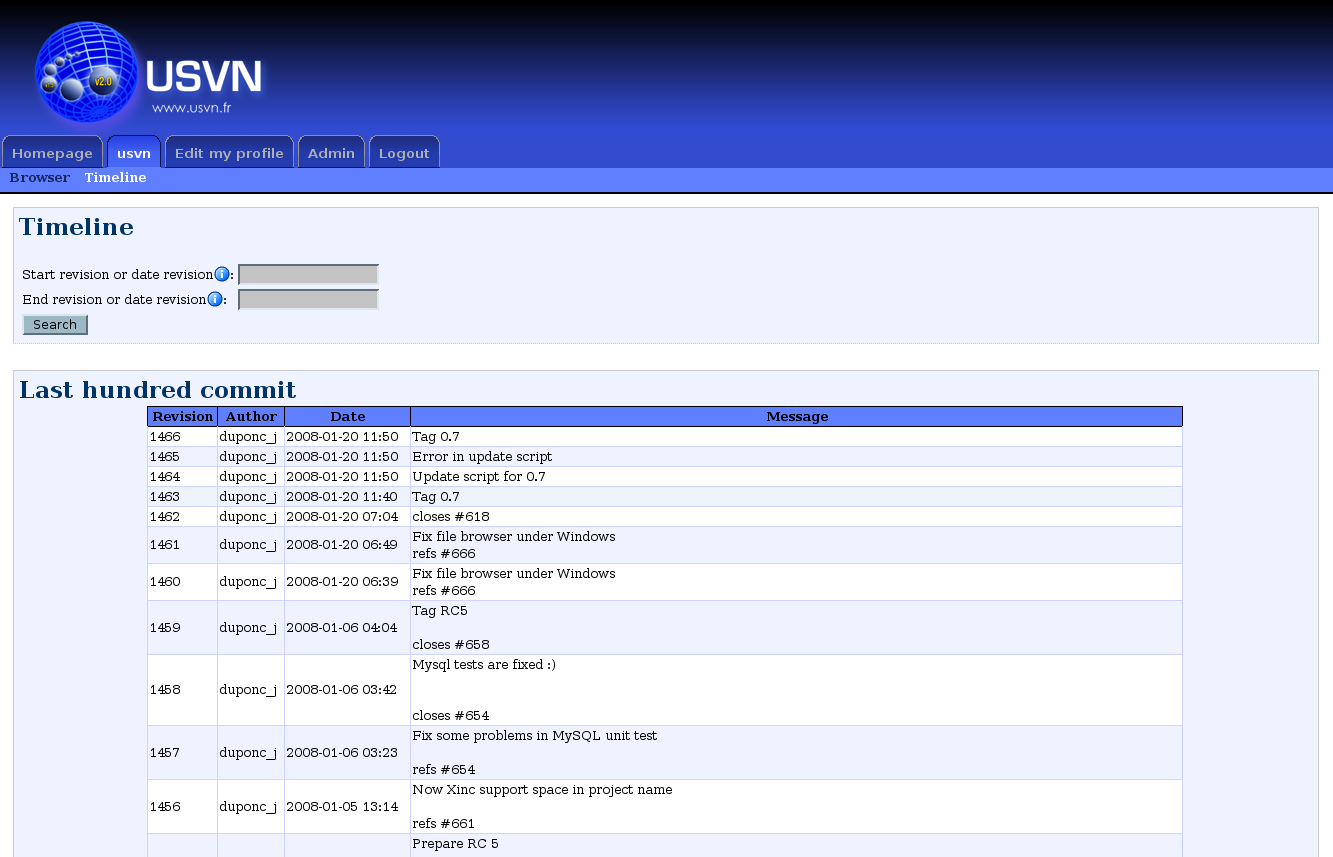The width and height of the screenshot is (1333, 857).
Task: Select the usvn project tab
Action: (134, 153)
